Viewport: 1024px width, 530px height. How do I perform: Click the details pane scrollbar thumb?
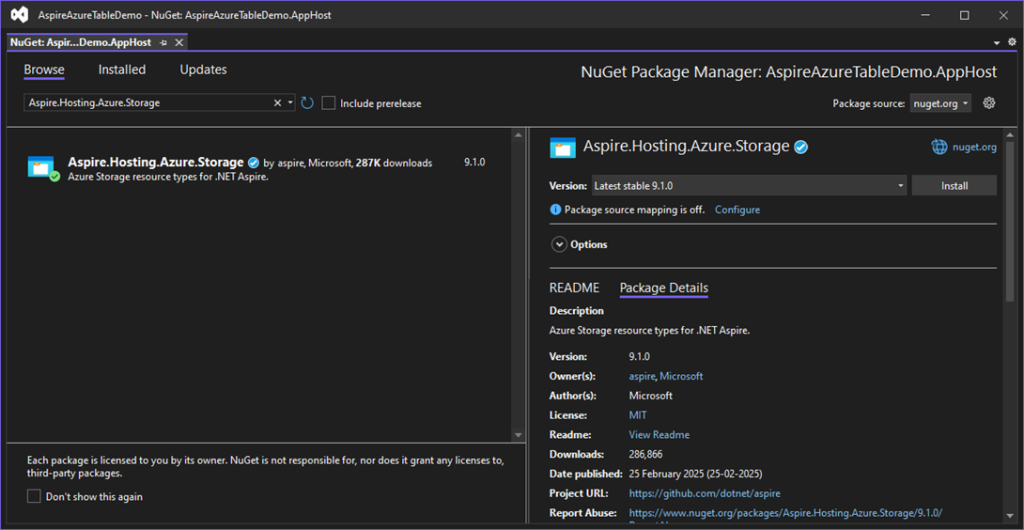pos(1011,219)
